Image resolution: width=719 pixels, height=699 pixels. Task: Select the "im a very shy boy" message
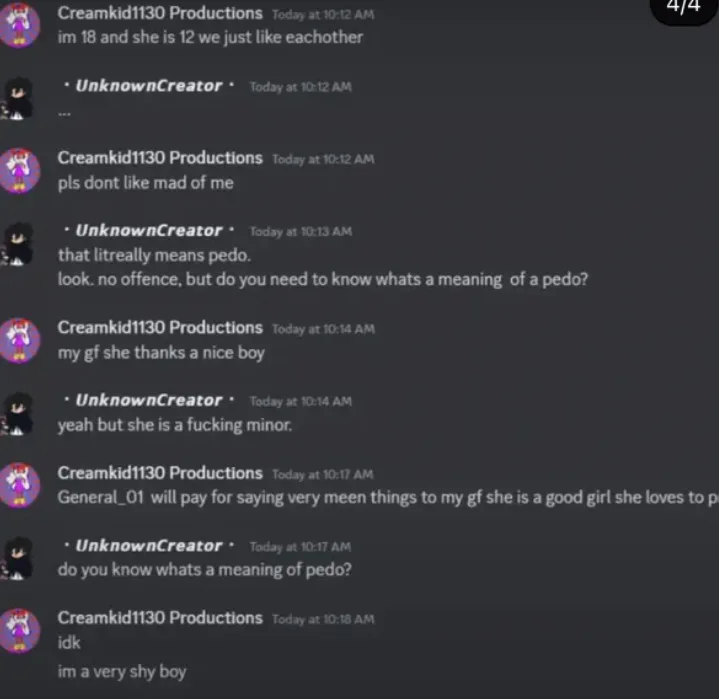(122, 671)
